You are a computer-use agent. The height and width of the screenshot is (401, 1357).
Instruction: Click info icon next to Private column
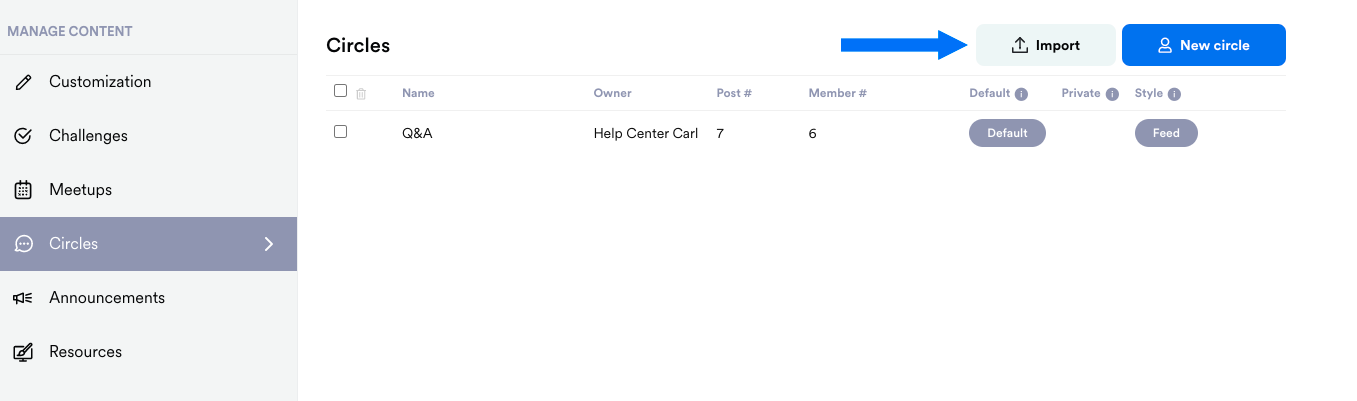1111,94
